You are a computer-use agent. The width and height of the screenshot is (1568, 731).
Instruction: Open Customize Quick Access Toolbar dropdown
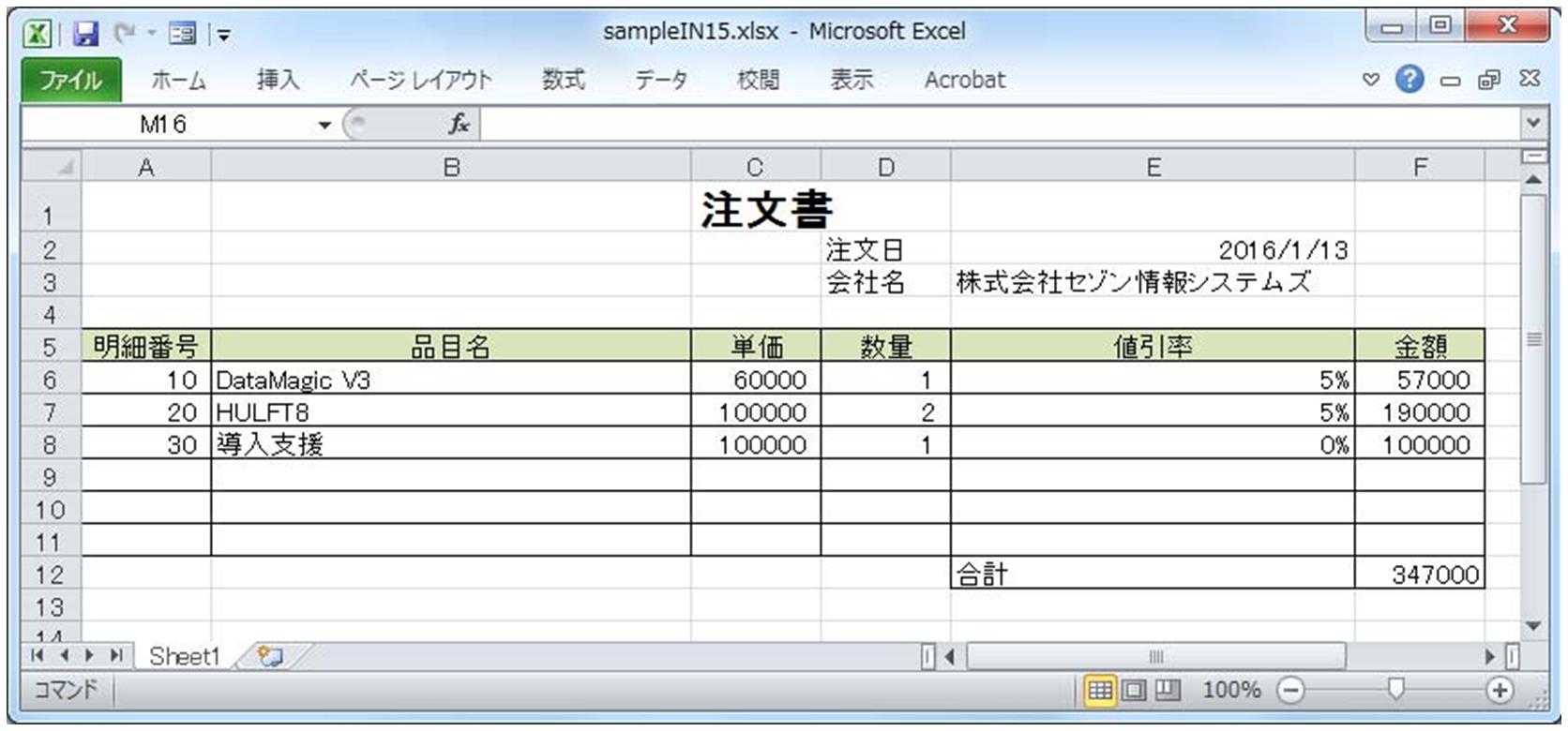[x=224, y=36]
